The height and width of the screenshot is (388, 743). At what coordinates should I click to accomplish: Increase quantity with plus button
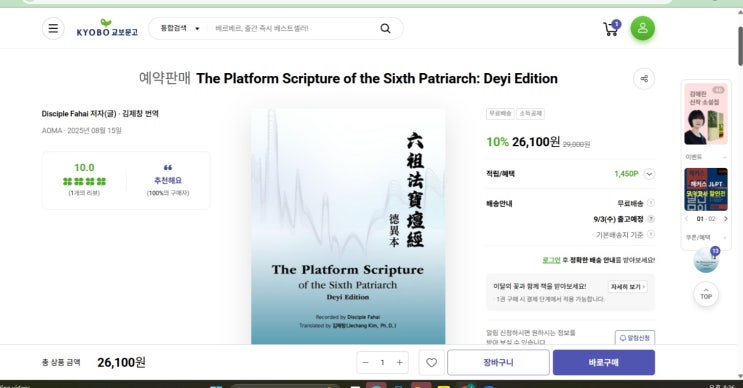coord(399,362)
